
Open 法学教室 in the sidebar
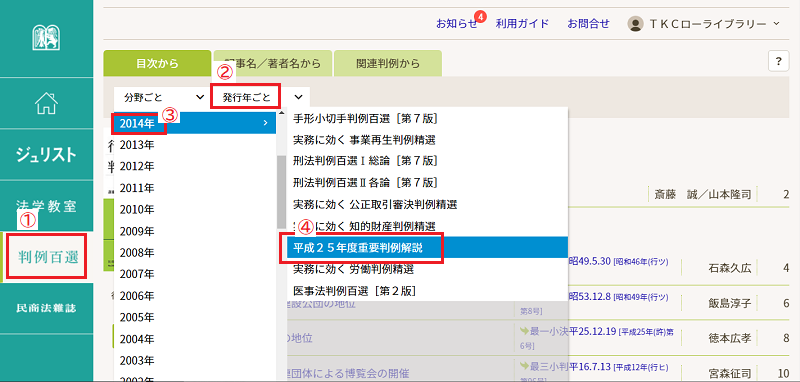coord(46,206)
